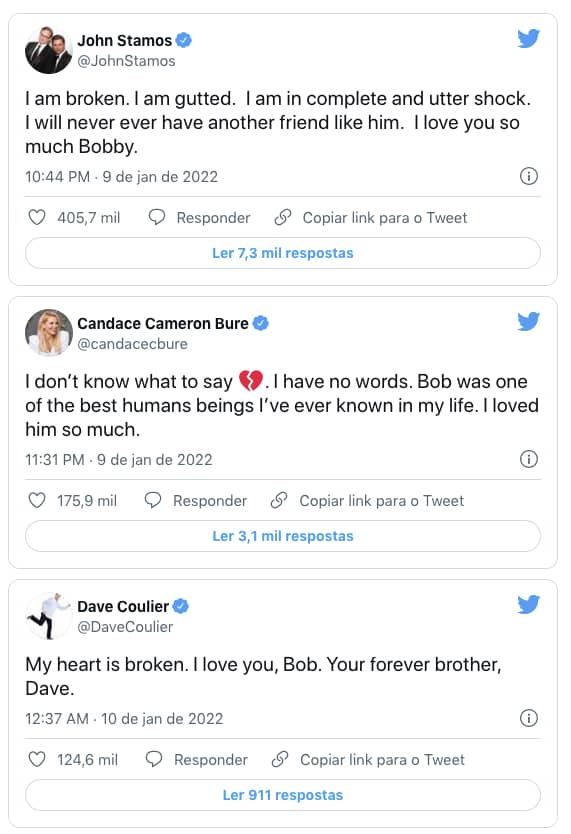Screen dimensions: 571x834
Task: Like Dave Coulier's tweet heart icon
Action: 37,760
